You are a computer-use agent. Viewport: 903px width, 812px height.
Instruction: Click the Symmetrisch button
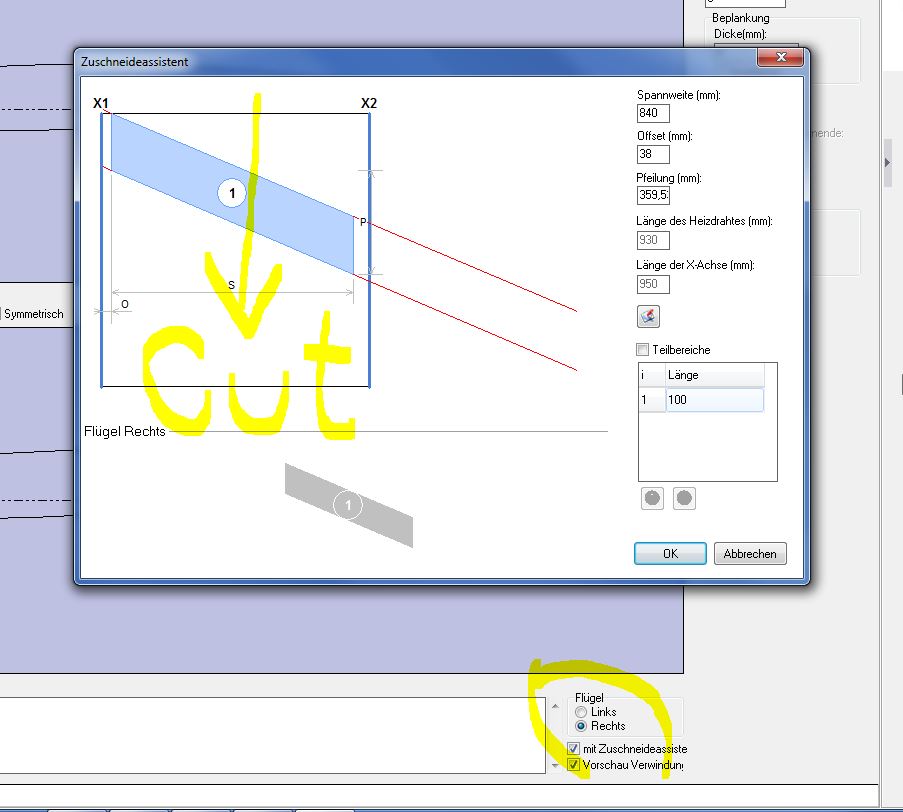(33, 314)
